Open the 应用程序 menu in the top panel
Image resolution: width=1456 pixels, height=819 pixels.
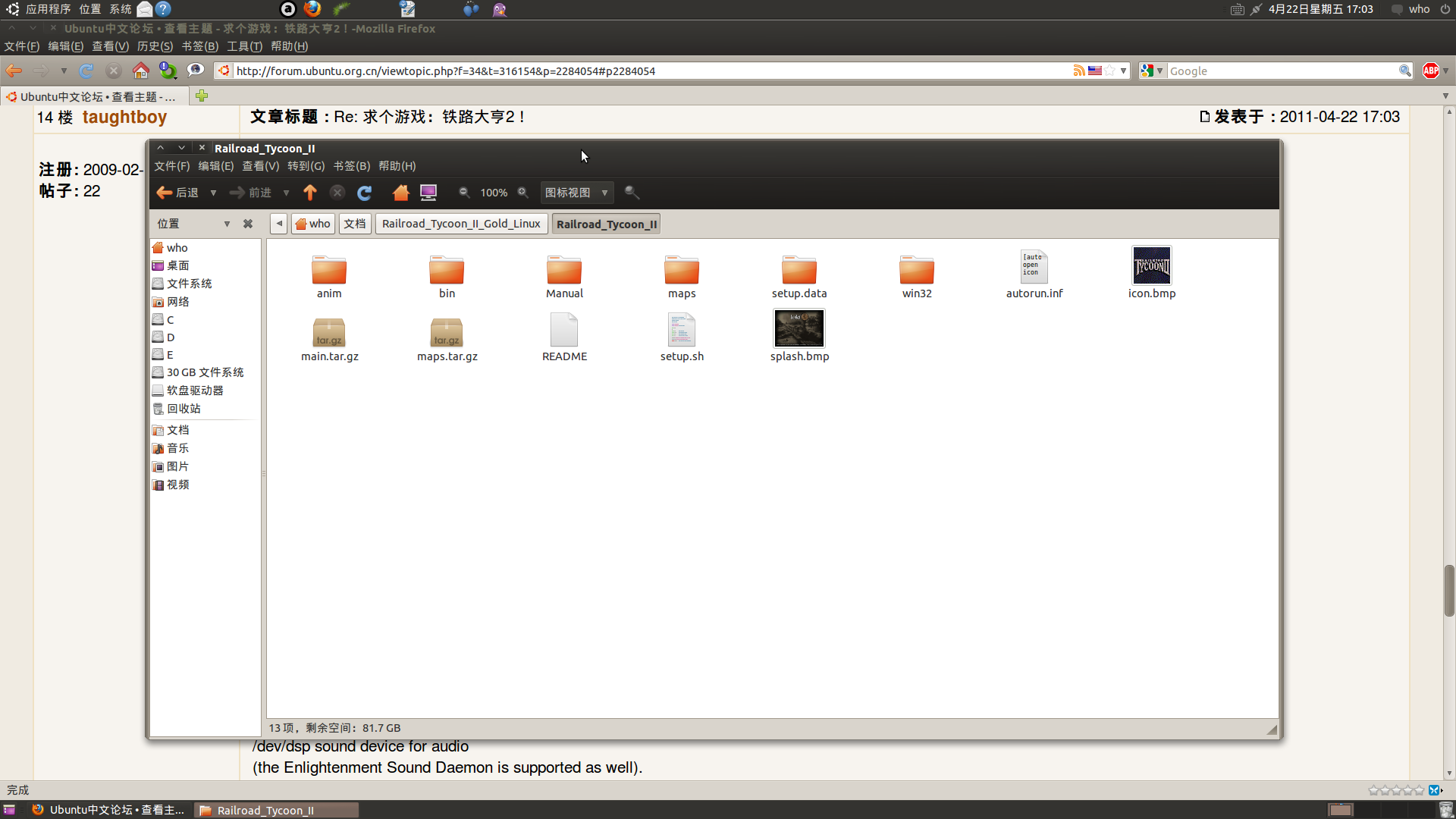(x=48, y=9)
